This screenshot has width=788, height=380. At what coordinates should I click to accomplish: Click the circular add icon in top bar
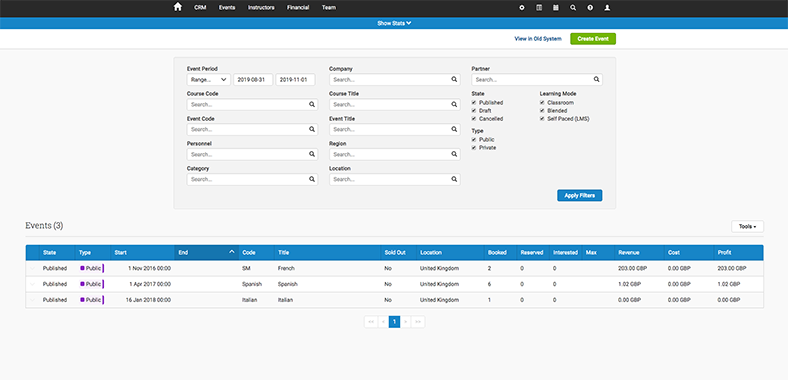522,8
